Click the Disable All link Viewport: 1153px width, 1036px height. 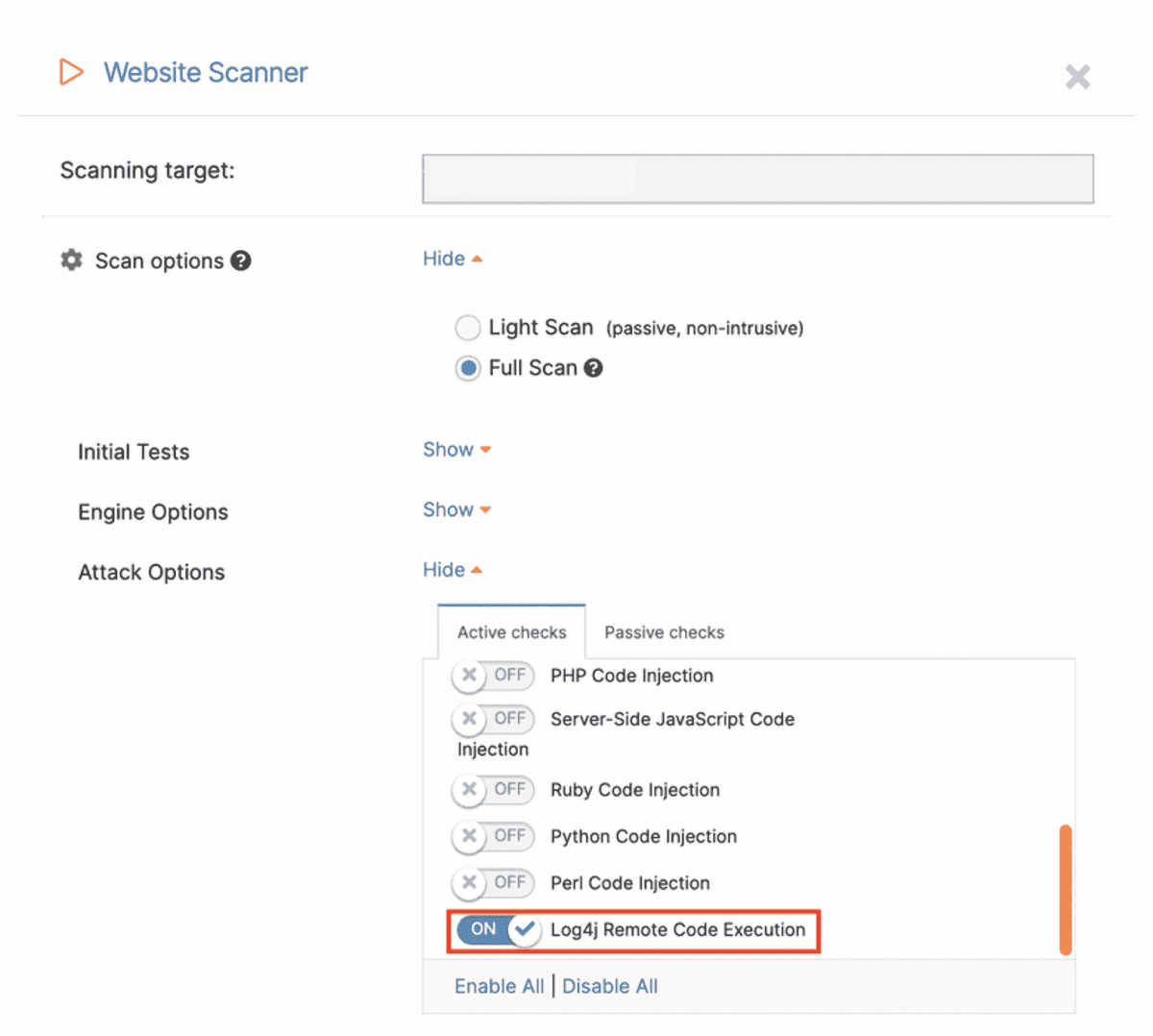pyautogui.click(x=610, y=986)
